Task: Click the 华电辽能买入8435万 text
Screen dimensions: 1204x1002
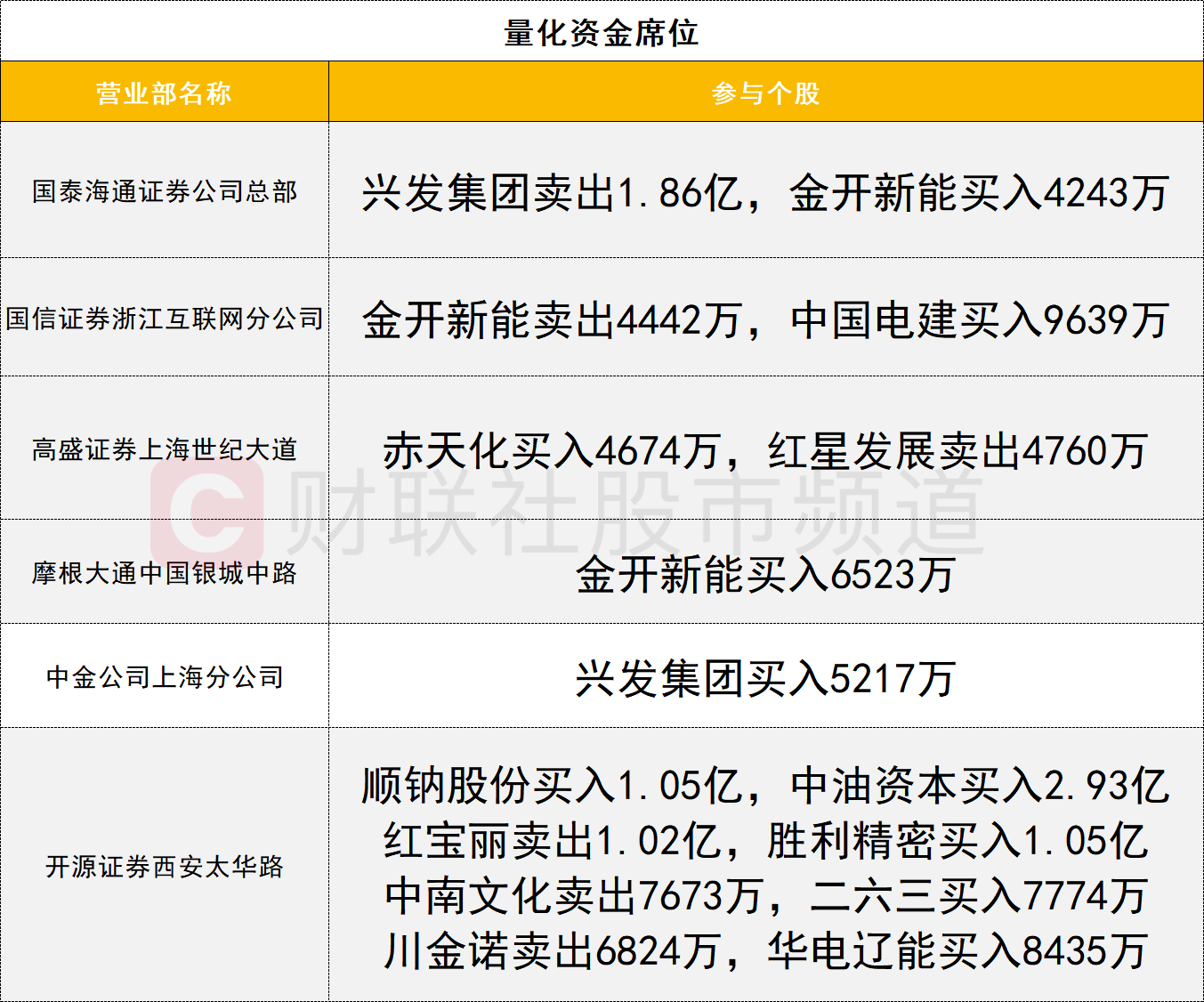Action: pos(958,951)
